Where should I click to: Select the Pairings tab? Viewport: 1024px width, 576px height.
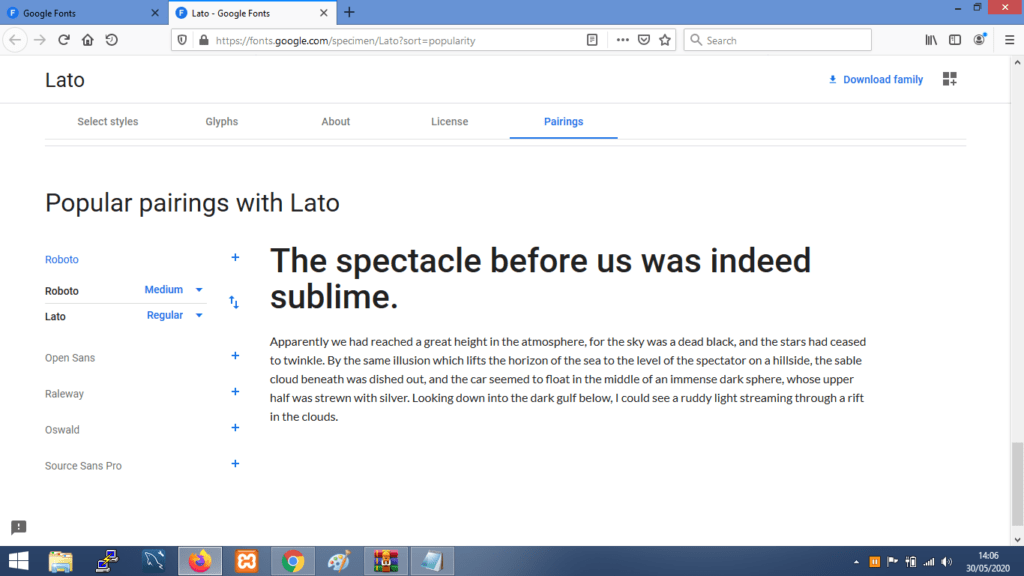(564, 121)
